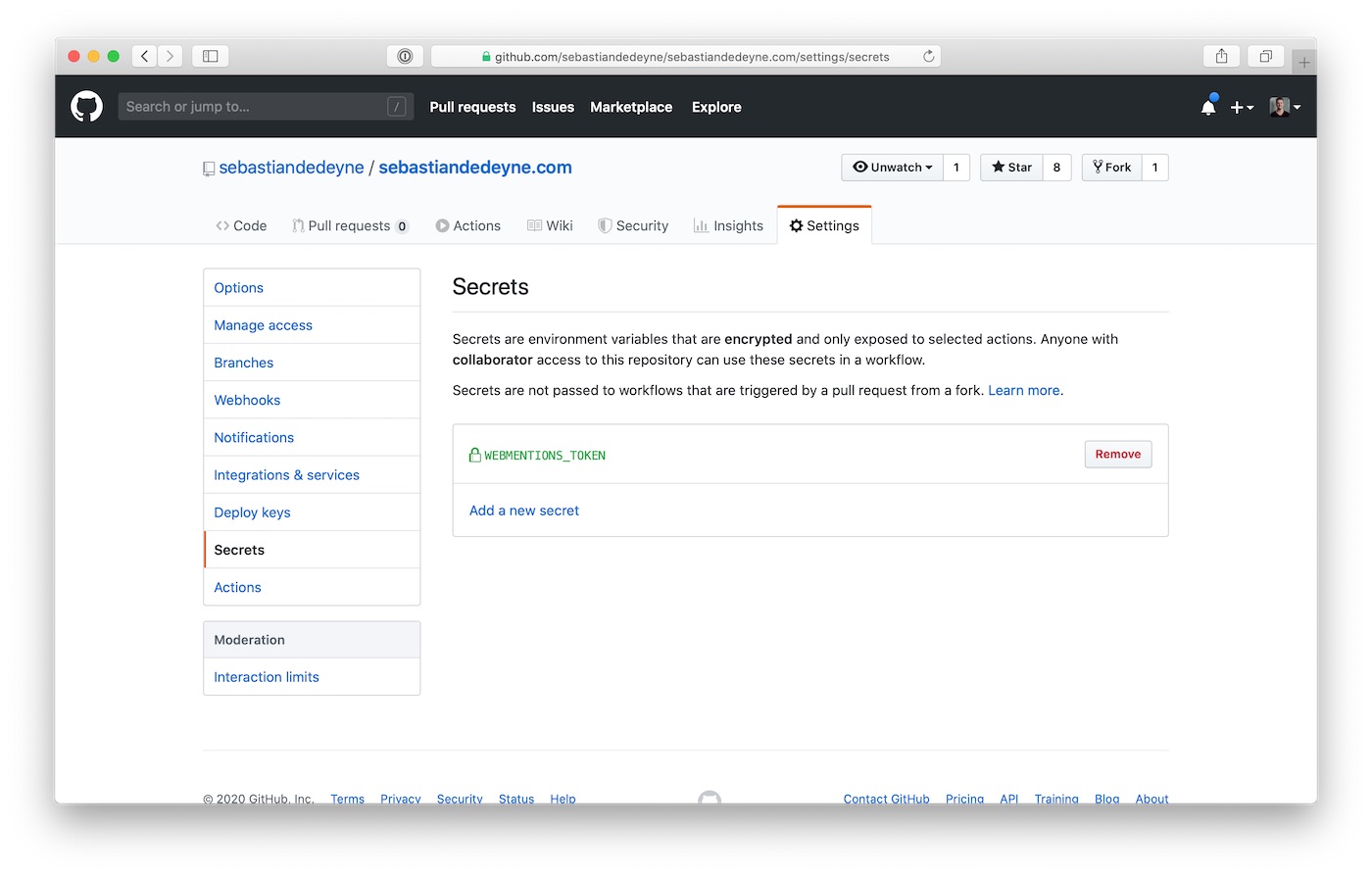This screenshot has height=876, width=1372.
Task: Fork the repository
Action: [x=1112, y=168]
